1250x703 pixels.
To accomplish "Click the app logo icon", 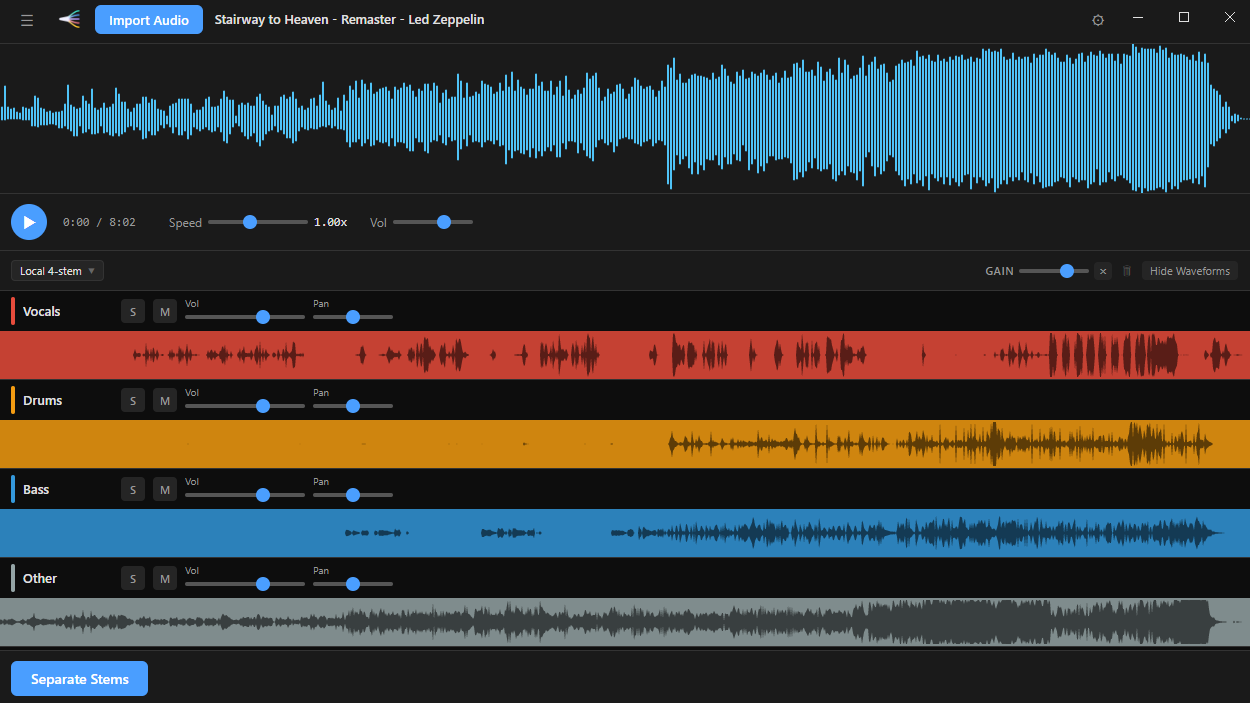I will [69, 20].
